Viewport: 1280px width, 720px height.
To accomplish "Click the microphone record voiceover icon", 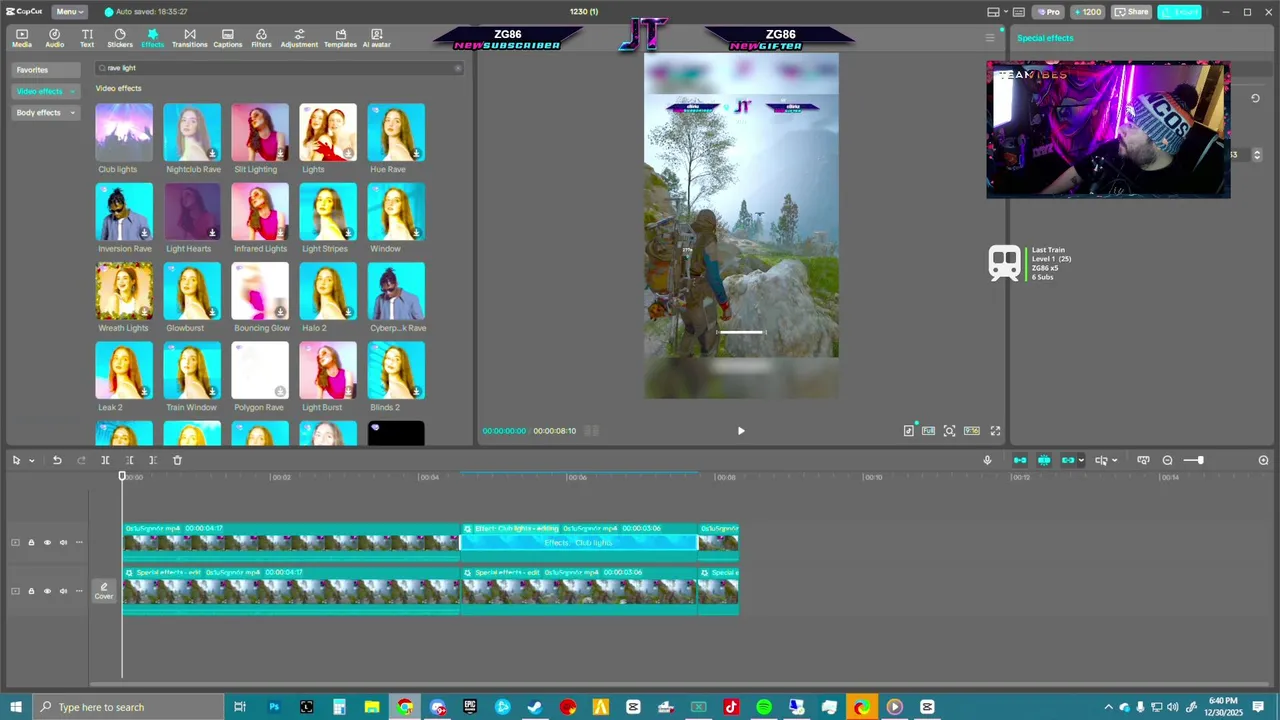I will (987, 460).
